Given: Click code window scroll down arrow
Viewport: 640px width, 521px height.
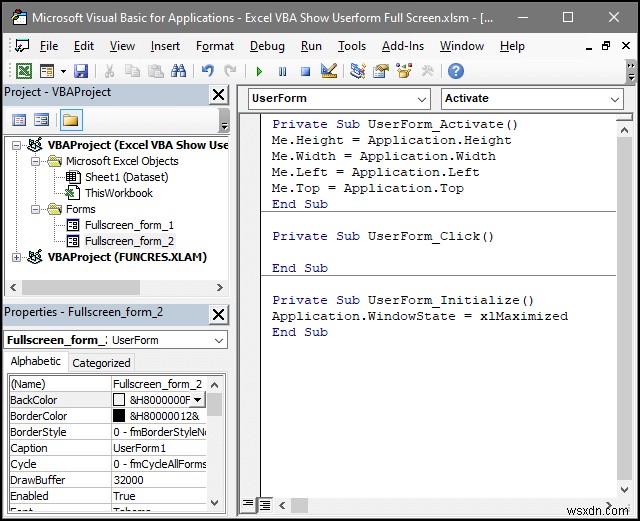Looking at the screenshot, I should 624,489.
